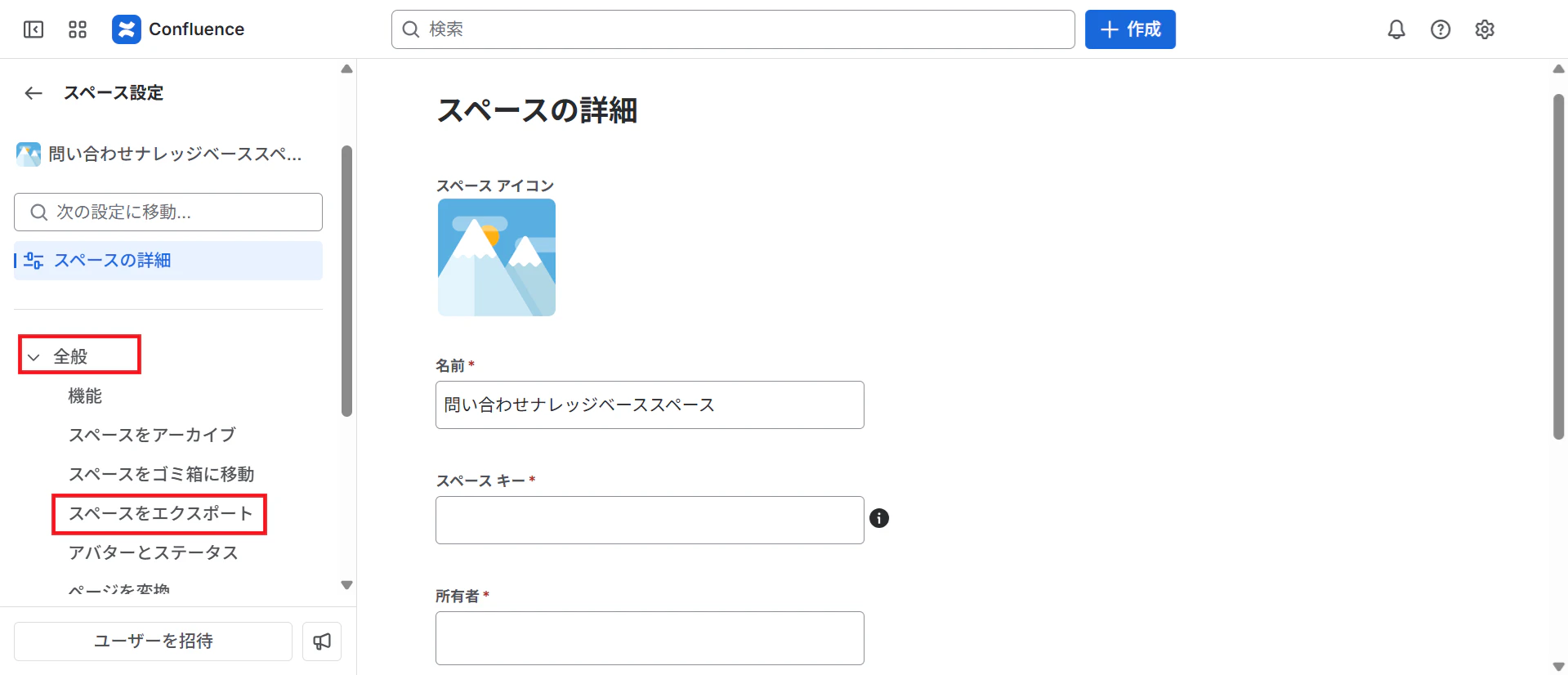Click the sidebar scroll down arrow

tap(346, 585)
